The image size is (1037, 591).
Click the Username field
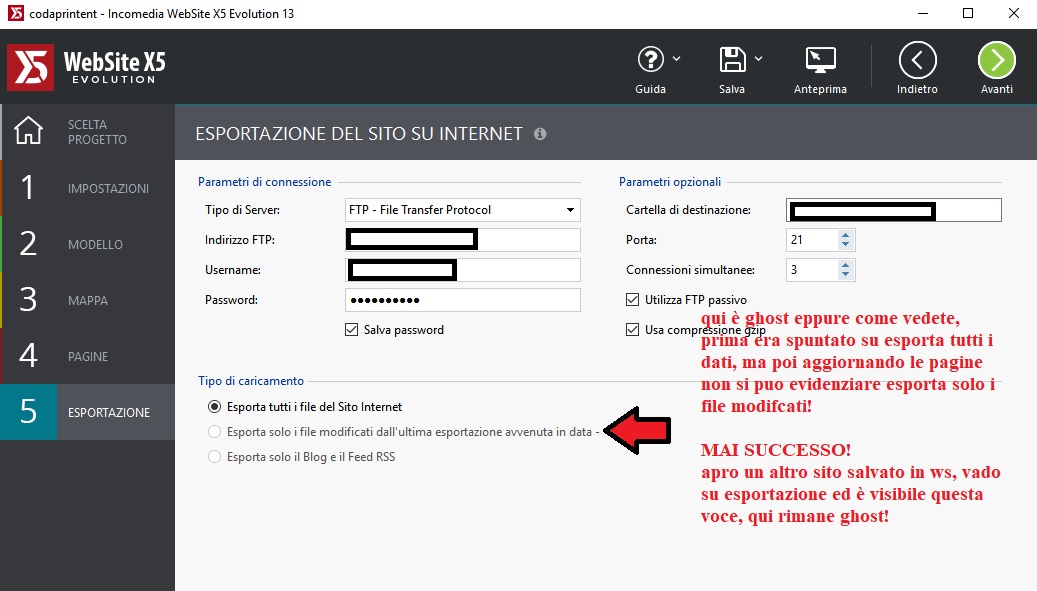point(463,270)
